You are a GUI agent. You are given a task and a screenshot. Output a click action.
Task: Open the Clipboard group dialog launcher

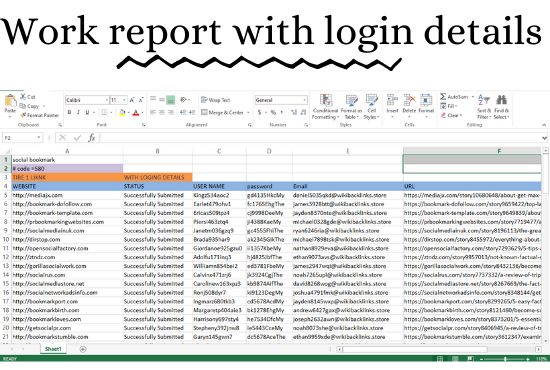[x=60, y=125]
